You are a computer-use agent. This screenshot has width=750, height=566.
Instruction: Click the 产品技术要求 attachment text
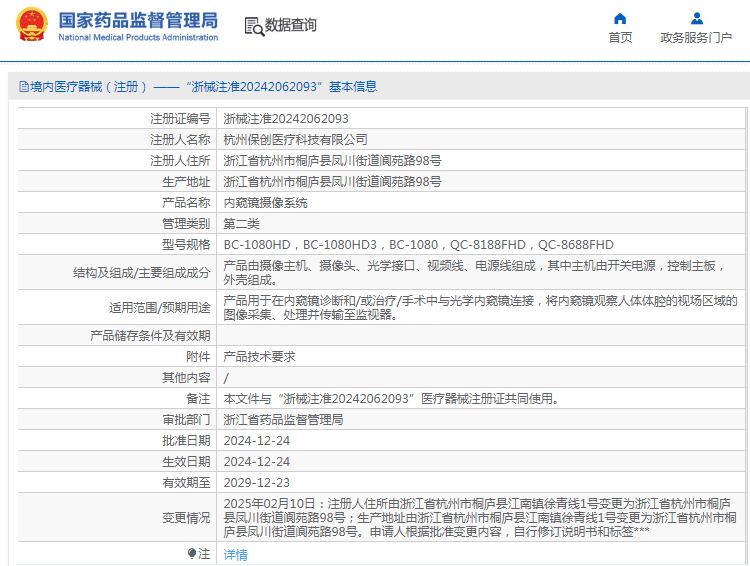pyautogui.click(x=258, y=356)
